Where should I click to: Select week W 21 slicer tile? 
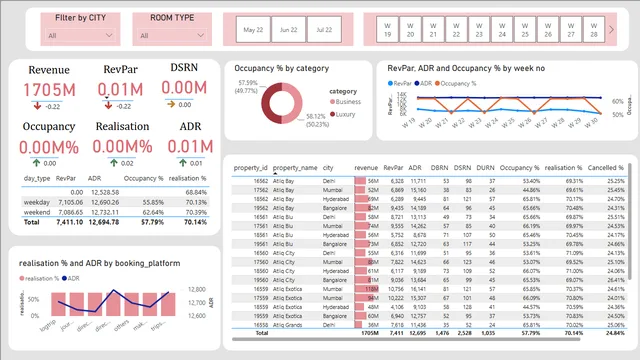[433, 30]
